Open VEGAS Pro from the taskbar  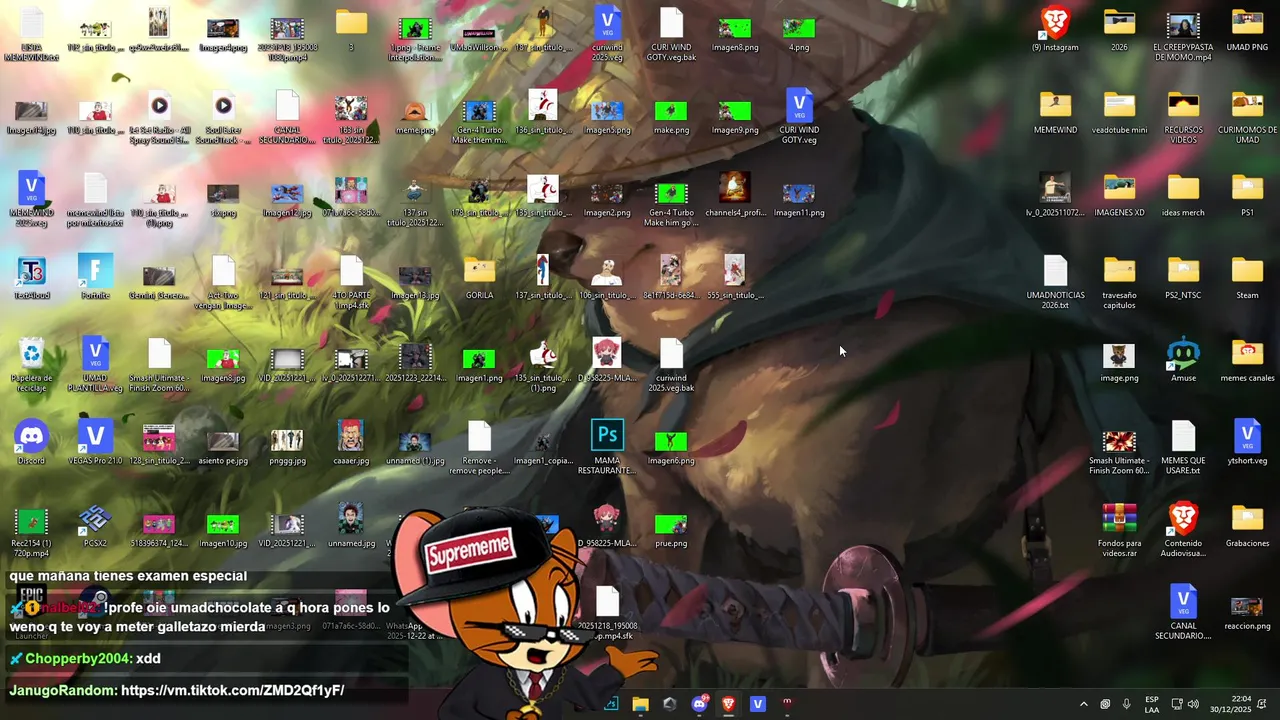coord(757,704)
